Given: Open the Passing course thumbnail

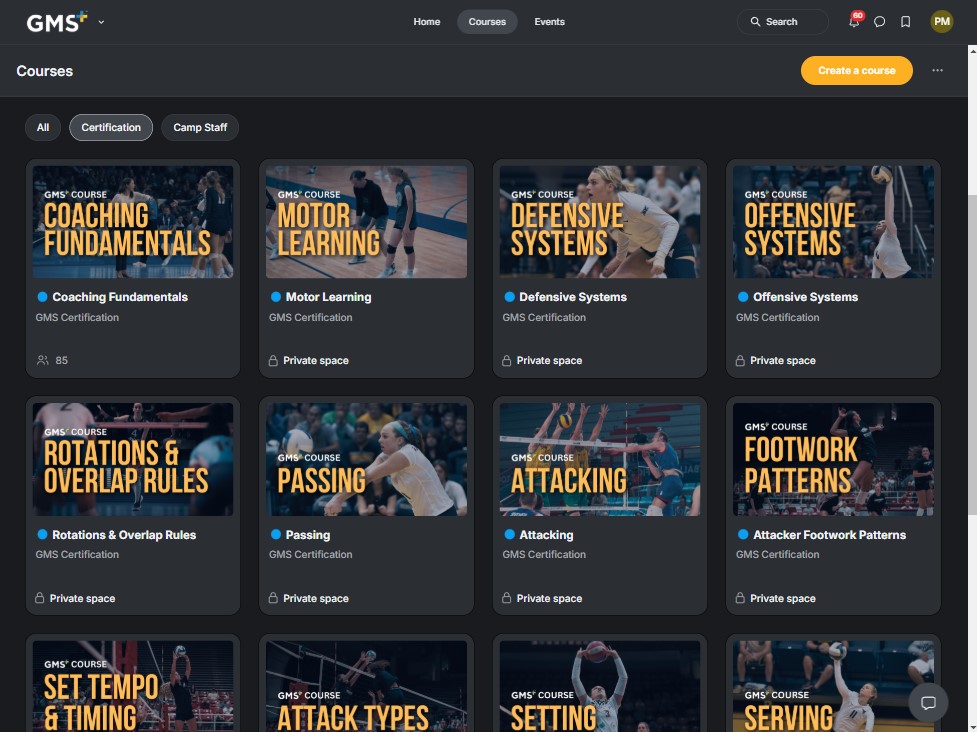Looking at the screenshot, I should pyautogui.click(x=366, y=459).
